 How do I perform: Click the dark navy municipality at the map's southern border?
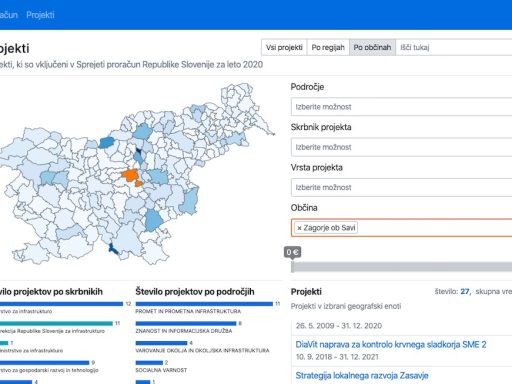113,249
